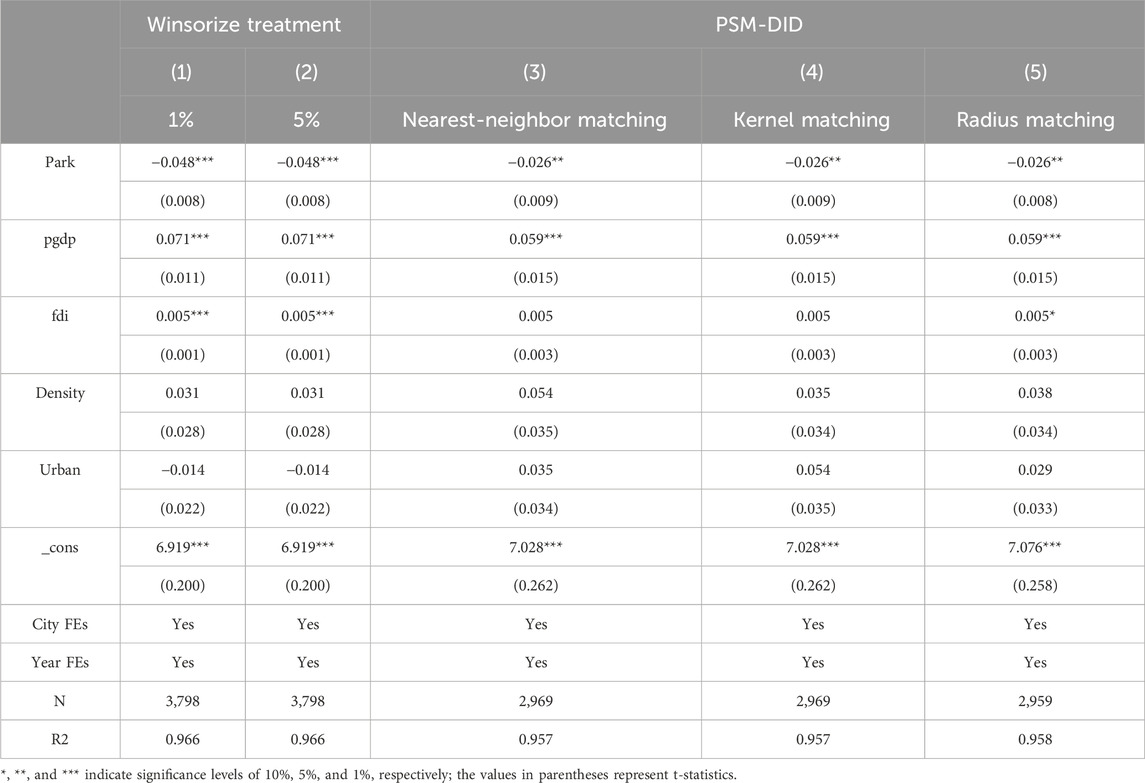Click the 7.076*** constant value
Image resolution: width=1145 pixels, height=783 pixels.
[1034, 548]
